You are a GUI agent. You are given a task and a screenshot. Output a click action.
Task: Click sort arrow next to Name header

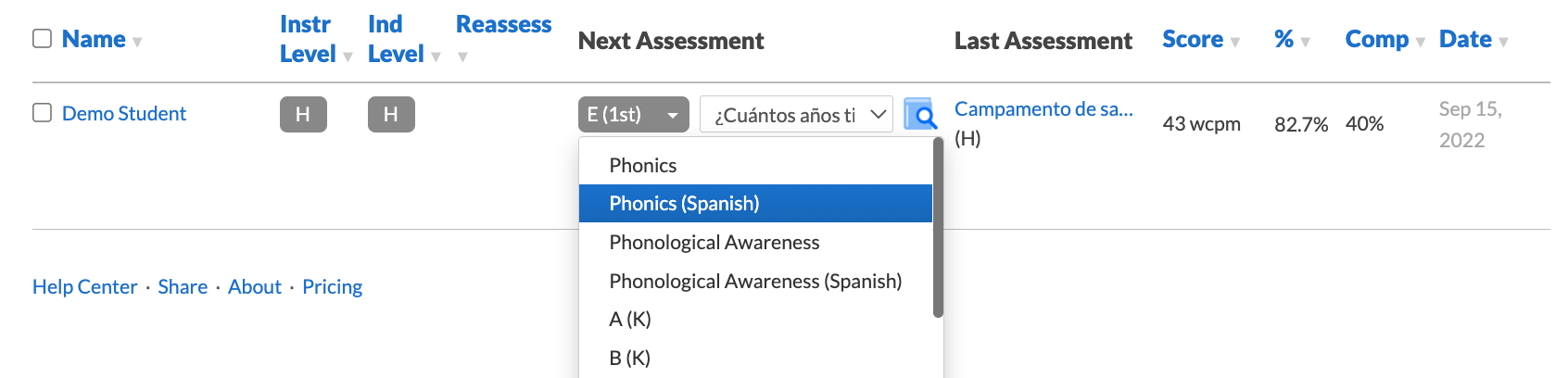[137, 43]
